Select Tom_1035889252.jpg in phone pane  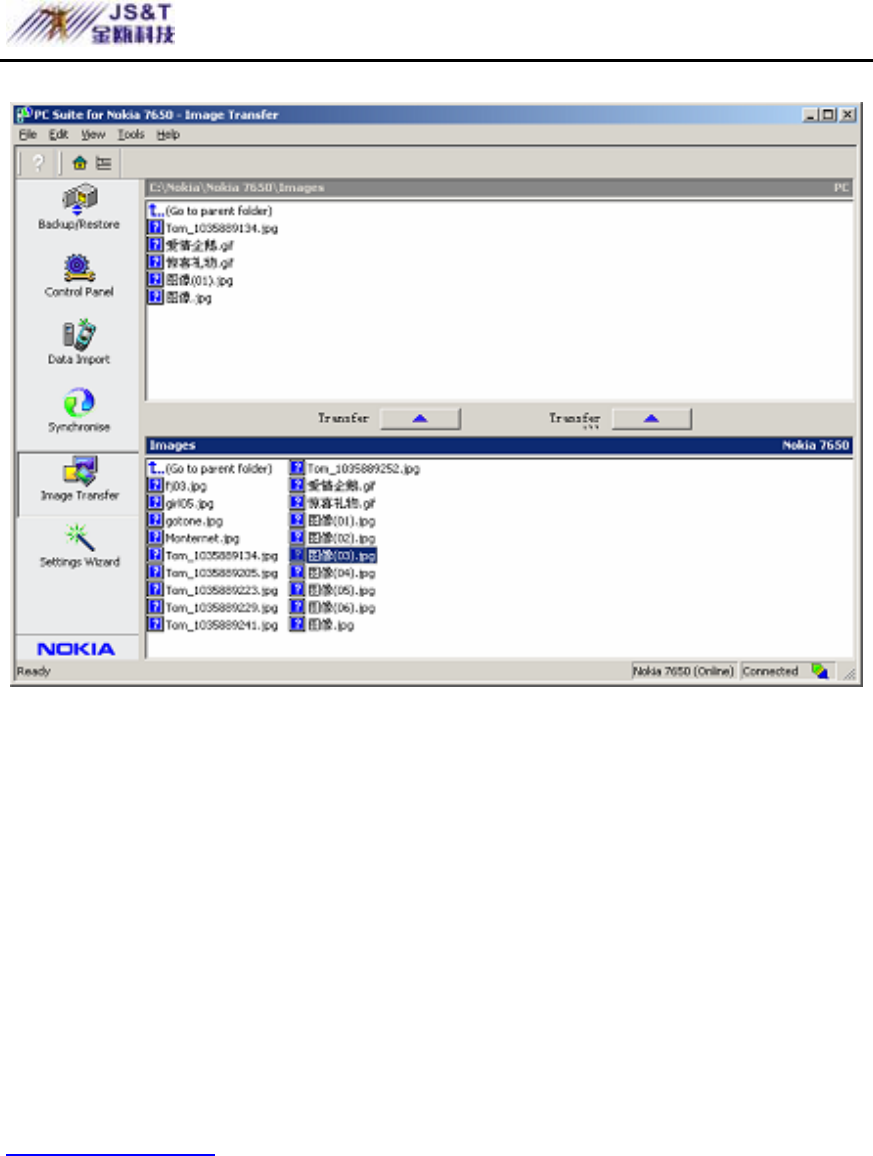[355, 469]
